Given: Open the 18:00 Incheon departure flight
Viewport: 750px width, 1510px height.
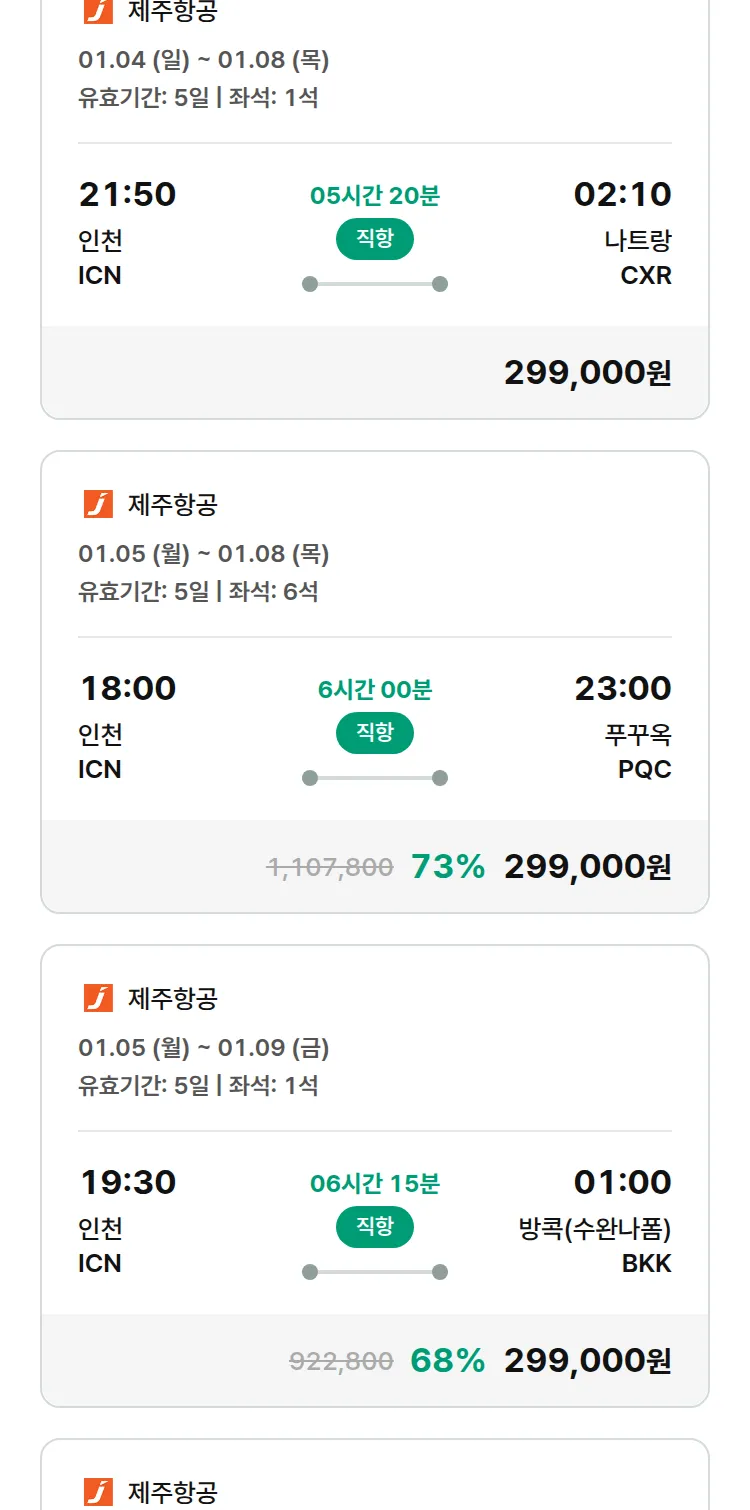Looking at the screenshot, I should (127, 688).
